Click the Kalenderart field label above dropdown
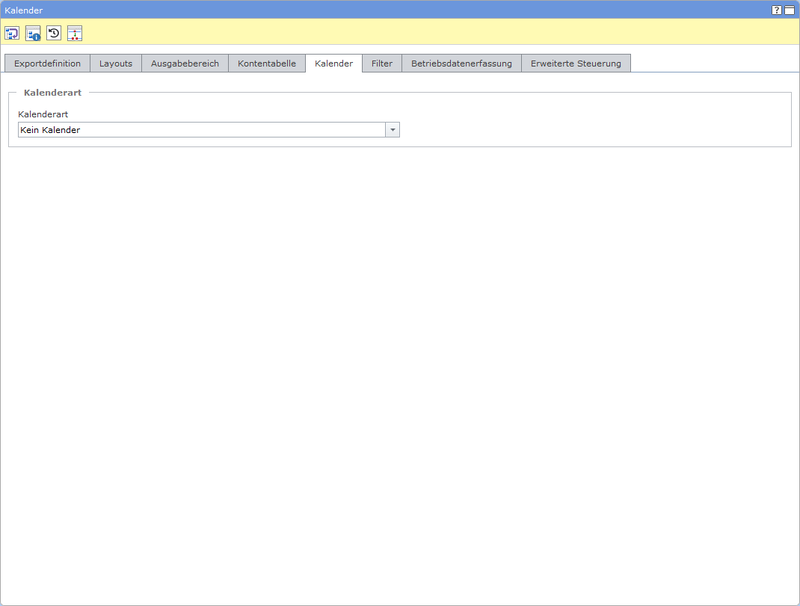This screenshot has width=800, height=606. coord(43,114)
